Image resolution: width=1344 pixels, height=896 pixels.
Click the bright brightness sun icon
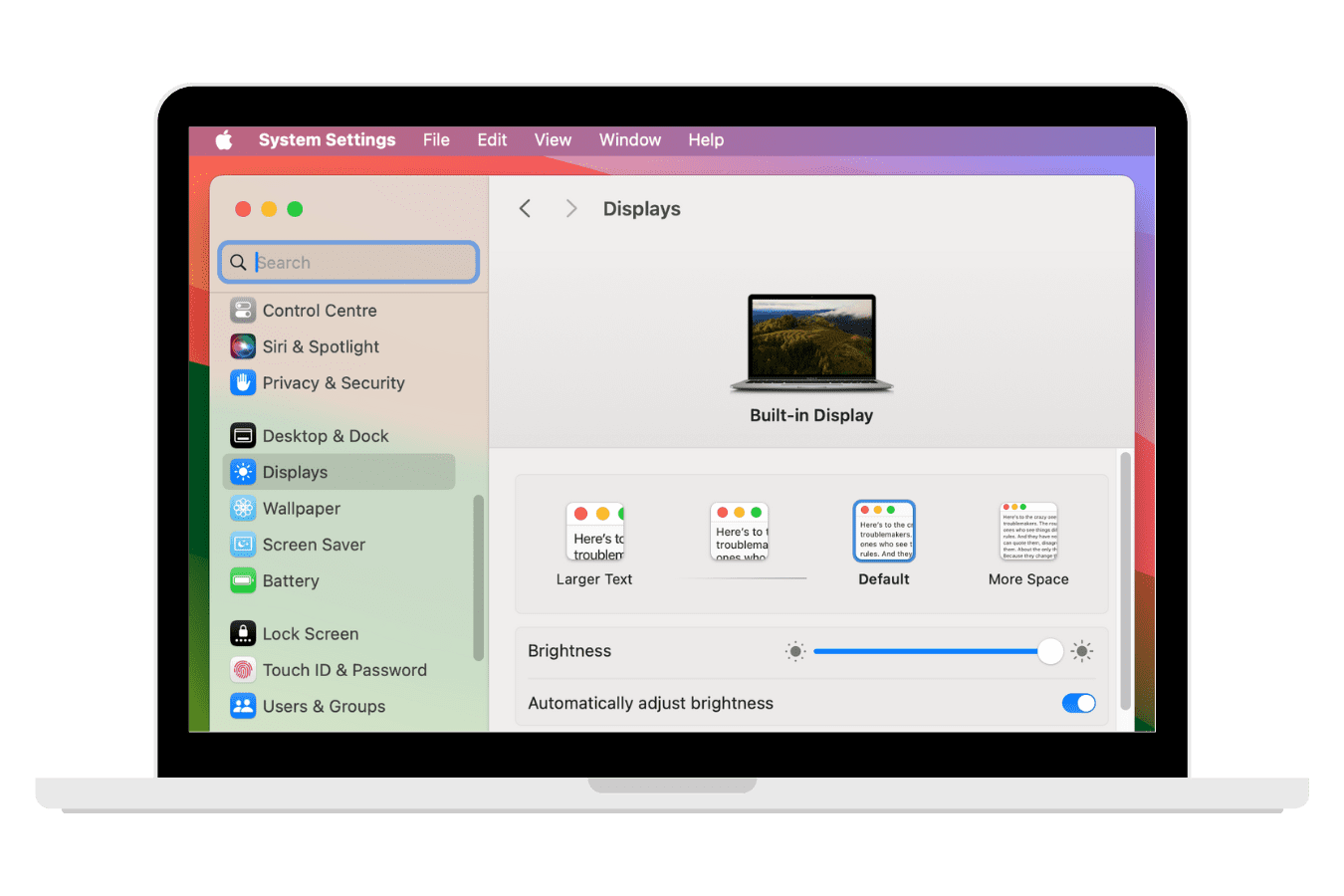[1082, 651]
